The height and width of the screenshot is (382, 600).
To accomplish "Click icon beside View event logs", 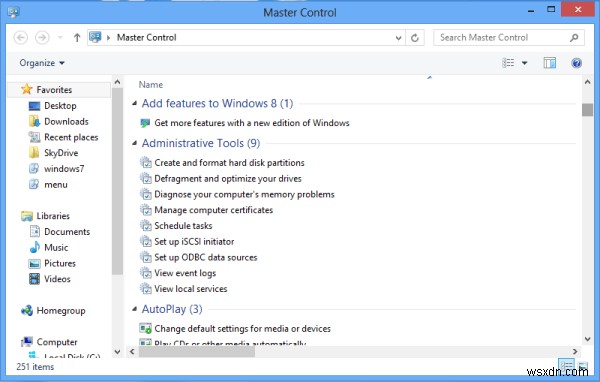I will [145, 273].
